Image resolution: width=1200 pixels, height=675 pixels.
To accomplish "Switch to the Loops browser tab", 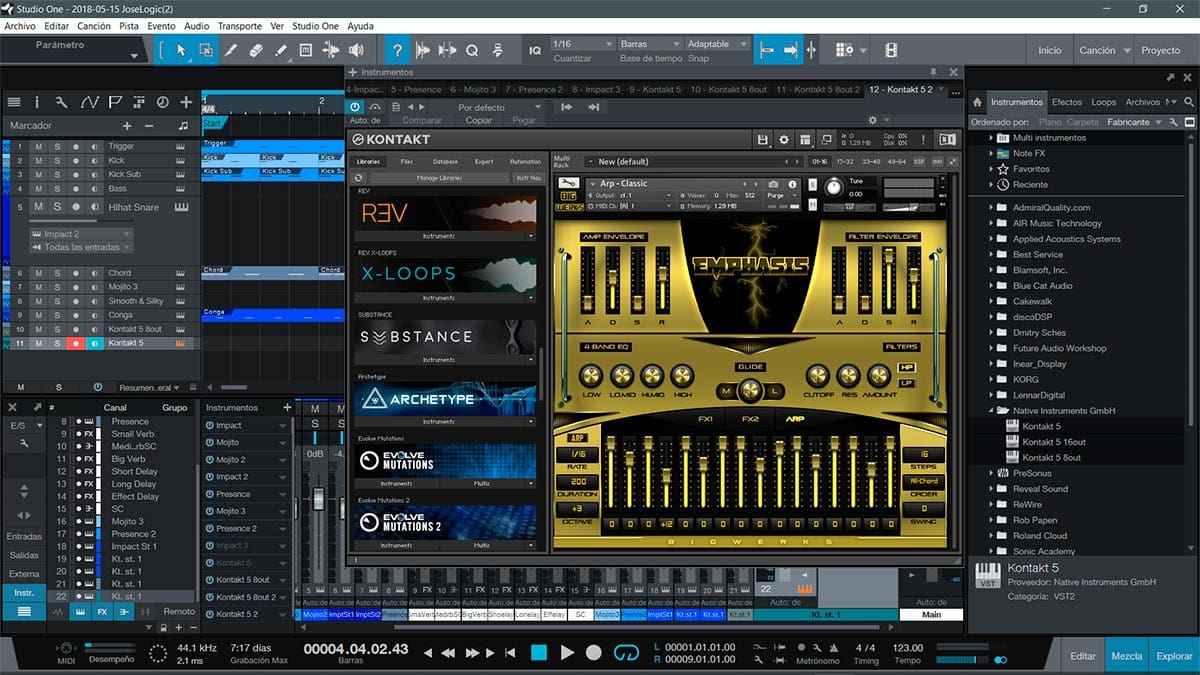I will click(x=1104, y=102).
